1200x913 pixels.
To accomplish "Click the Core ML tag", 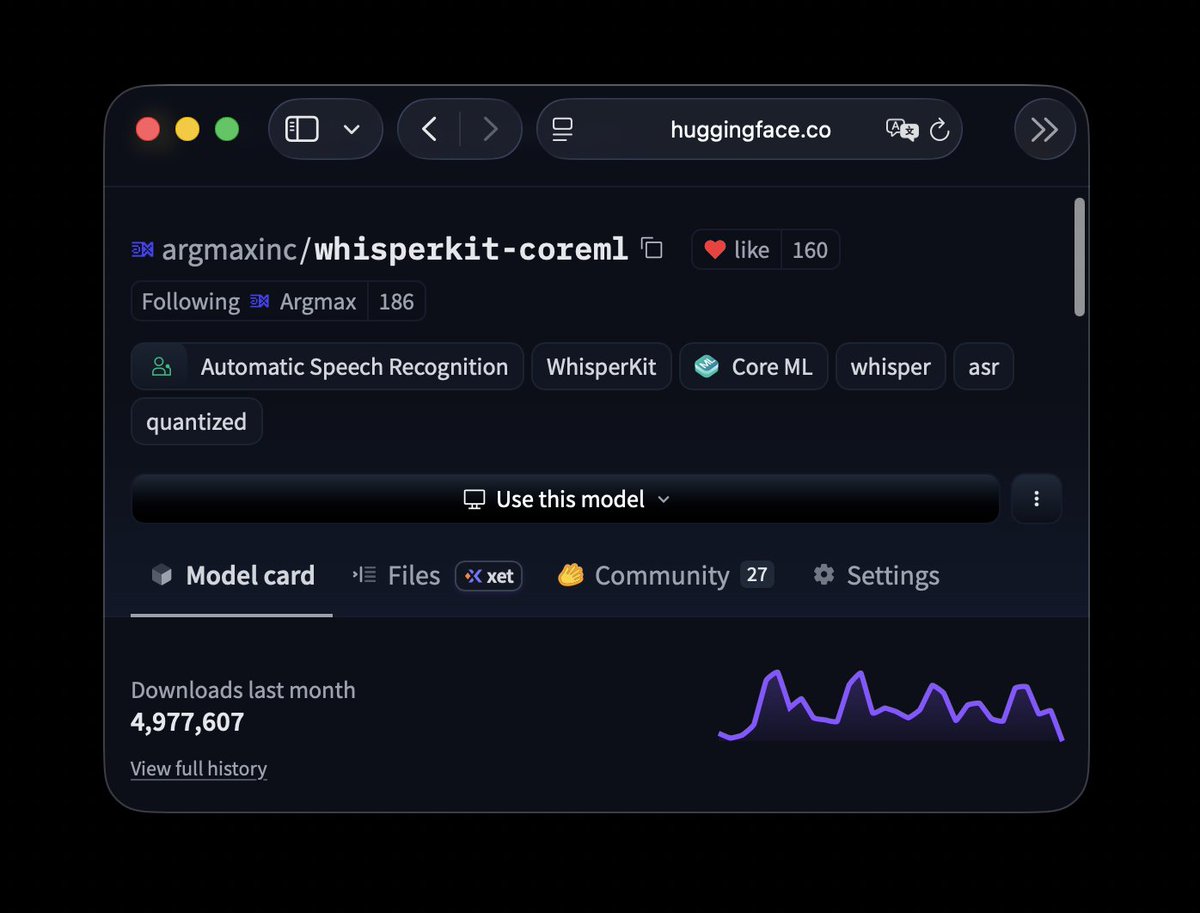I will click(x=753, y=366).
